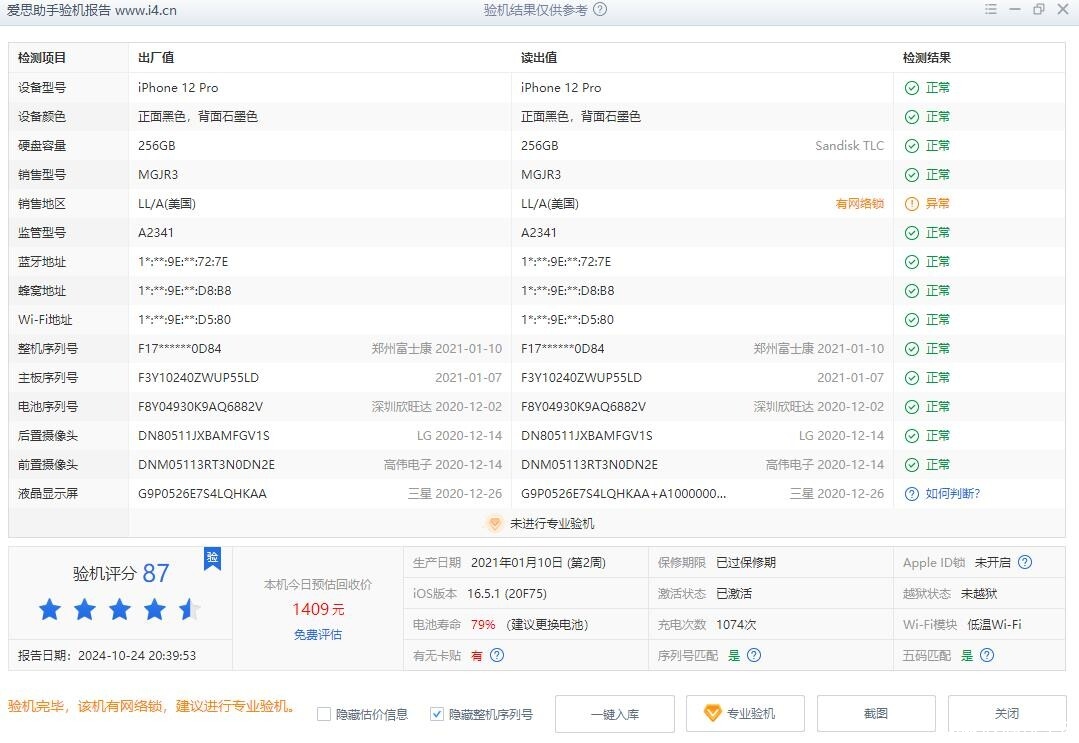The image size is (1079, 743).
Task: Select factory battery serial F8Y04930K9AQ6882V
Action: [200, 407]
